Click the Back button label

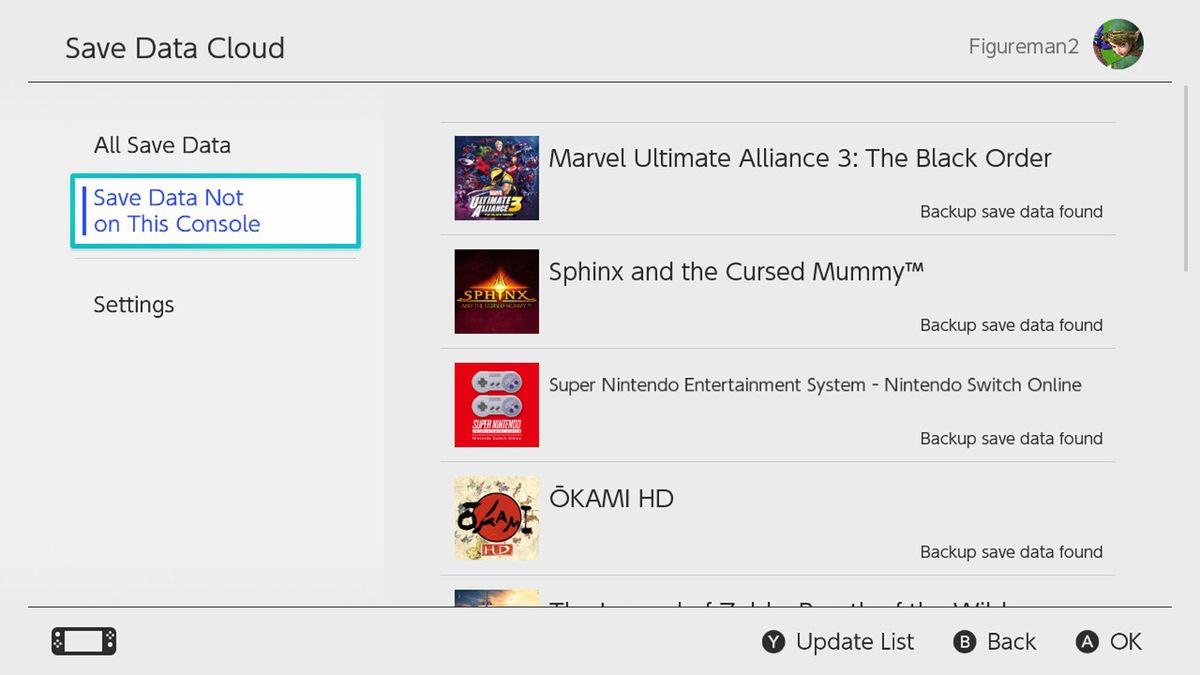tap(1011, 642)
